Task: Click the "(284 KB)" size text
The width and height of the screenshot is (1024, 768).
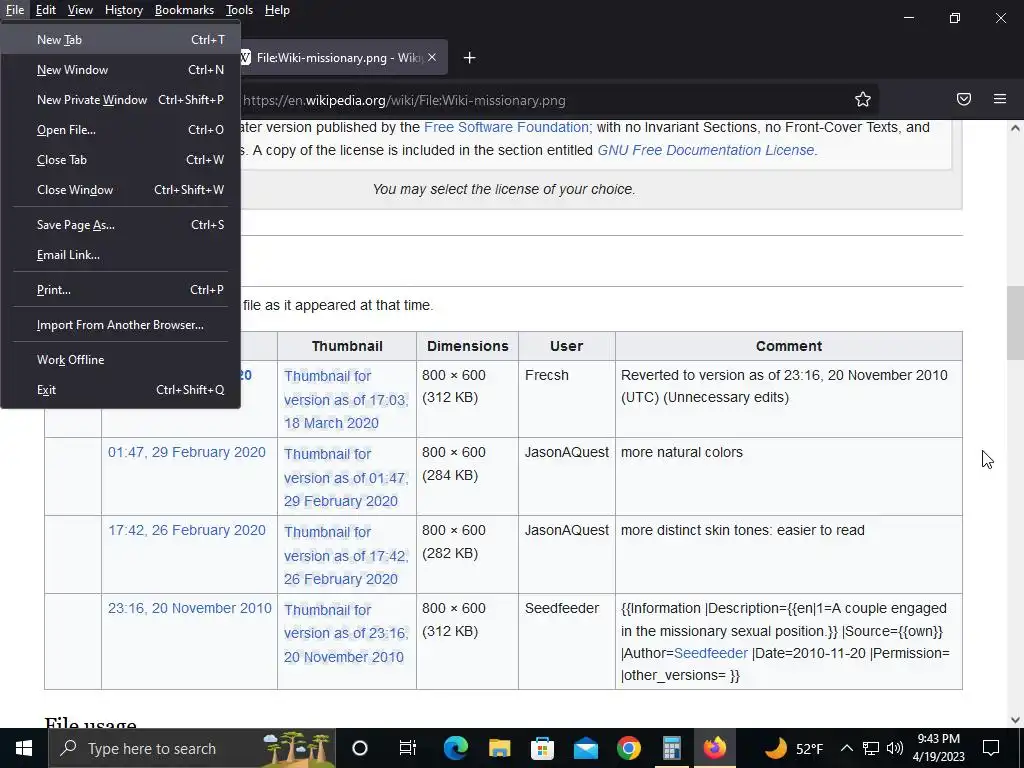Action: pos(450,475)
